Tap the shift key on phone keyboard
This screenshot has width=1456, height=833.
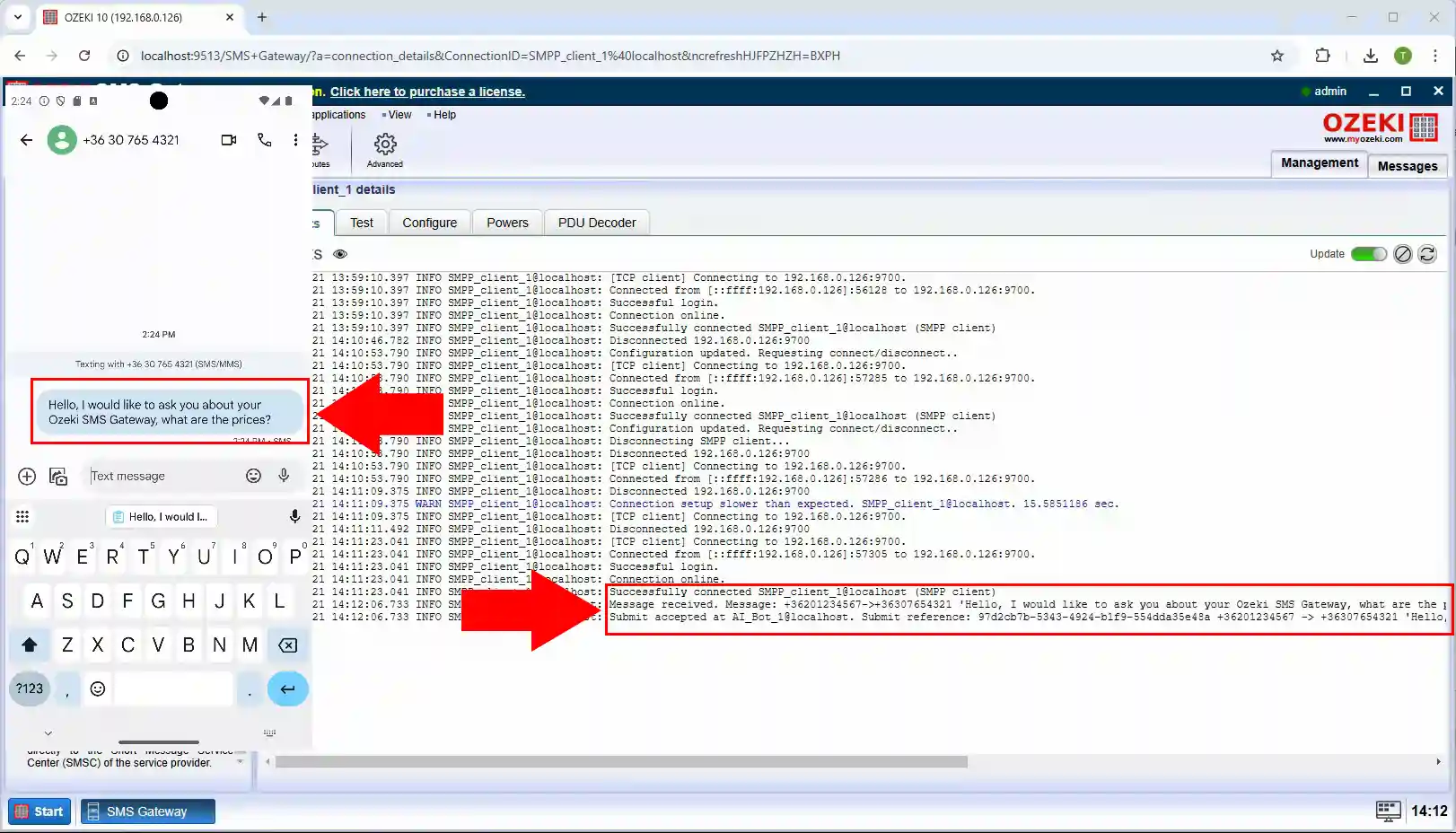pos(30,644)
